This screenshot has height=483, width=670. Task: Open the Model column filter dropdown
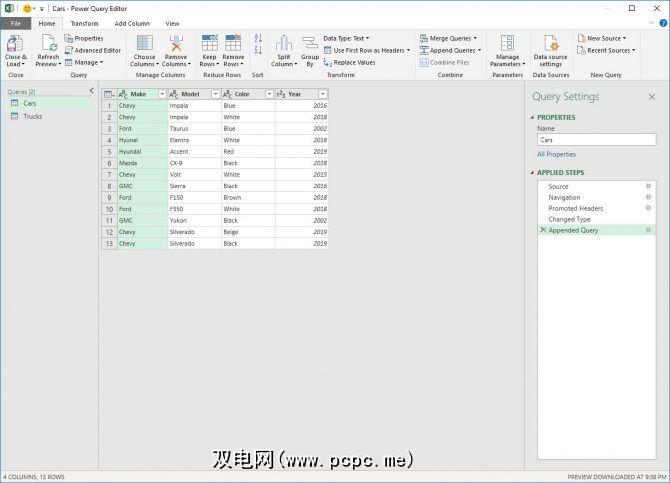216,94
